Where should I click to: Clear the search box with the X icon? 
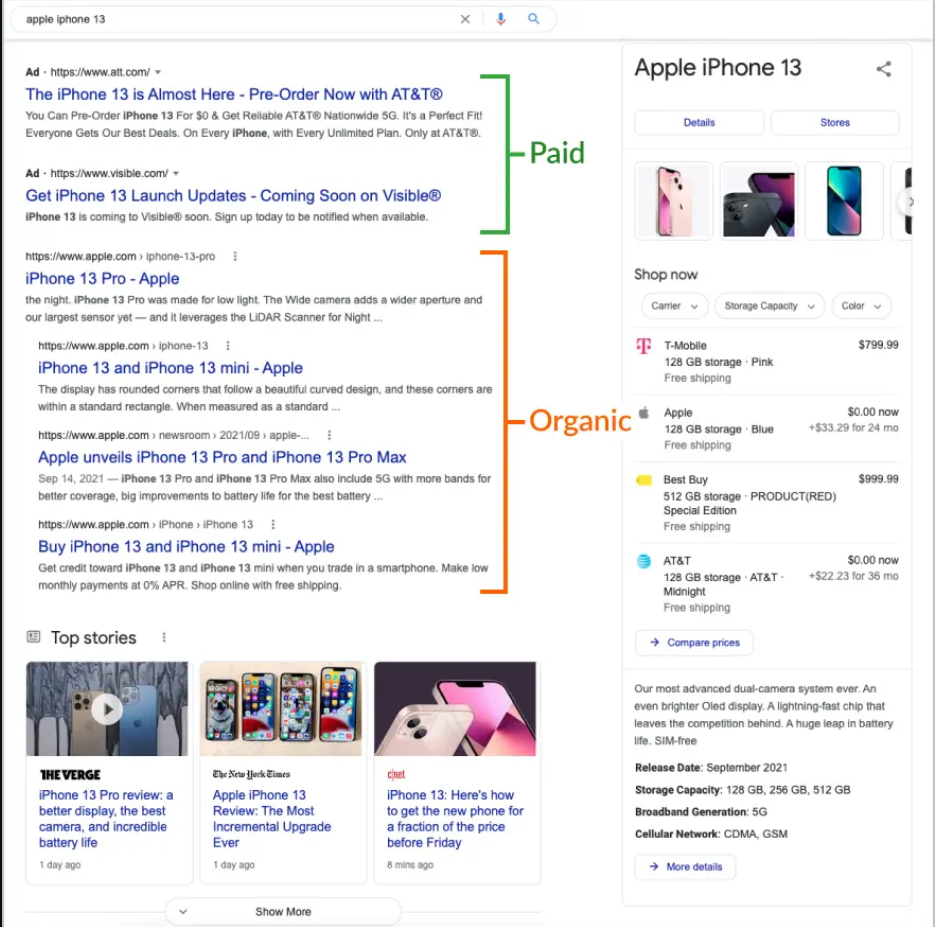[465, 19]
